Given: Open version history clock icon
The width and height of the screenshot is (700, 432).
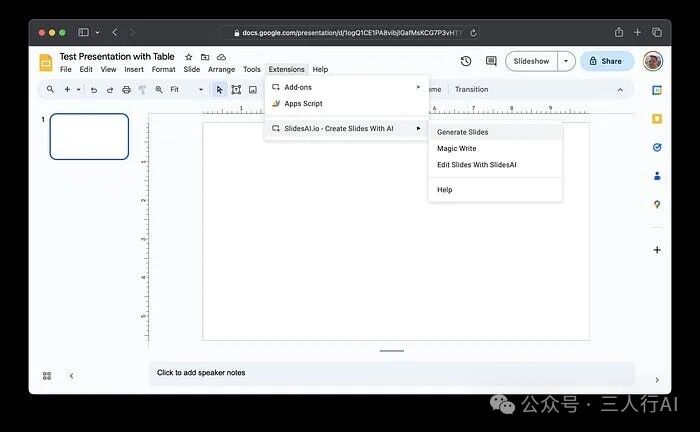Looking at the screenshot, I should pos(466,61).
